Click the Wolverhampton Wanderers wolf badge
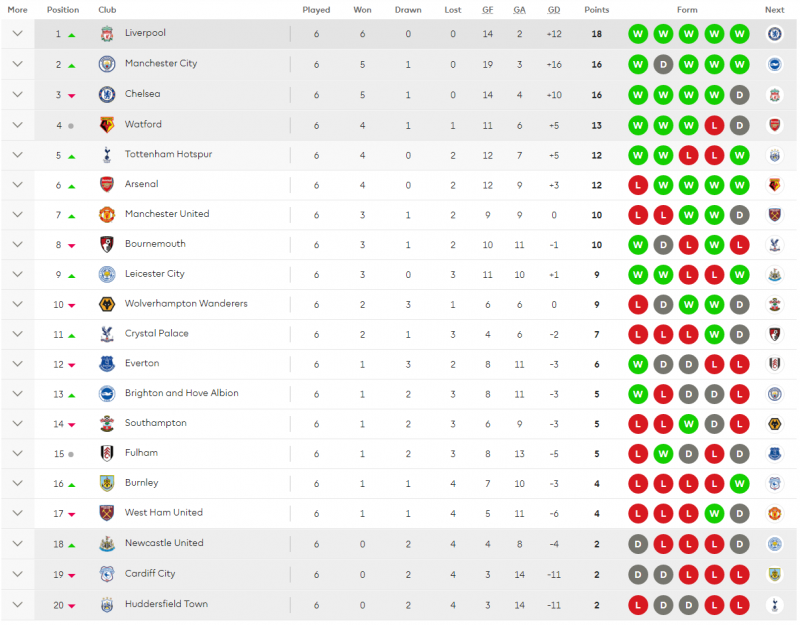Viewport: 800px width, 625px height. [107, 304]
